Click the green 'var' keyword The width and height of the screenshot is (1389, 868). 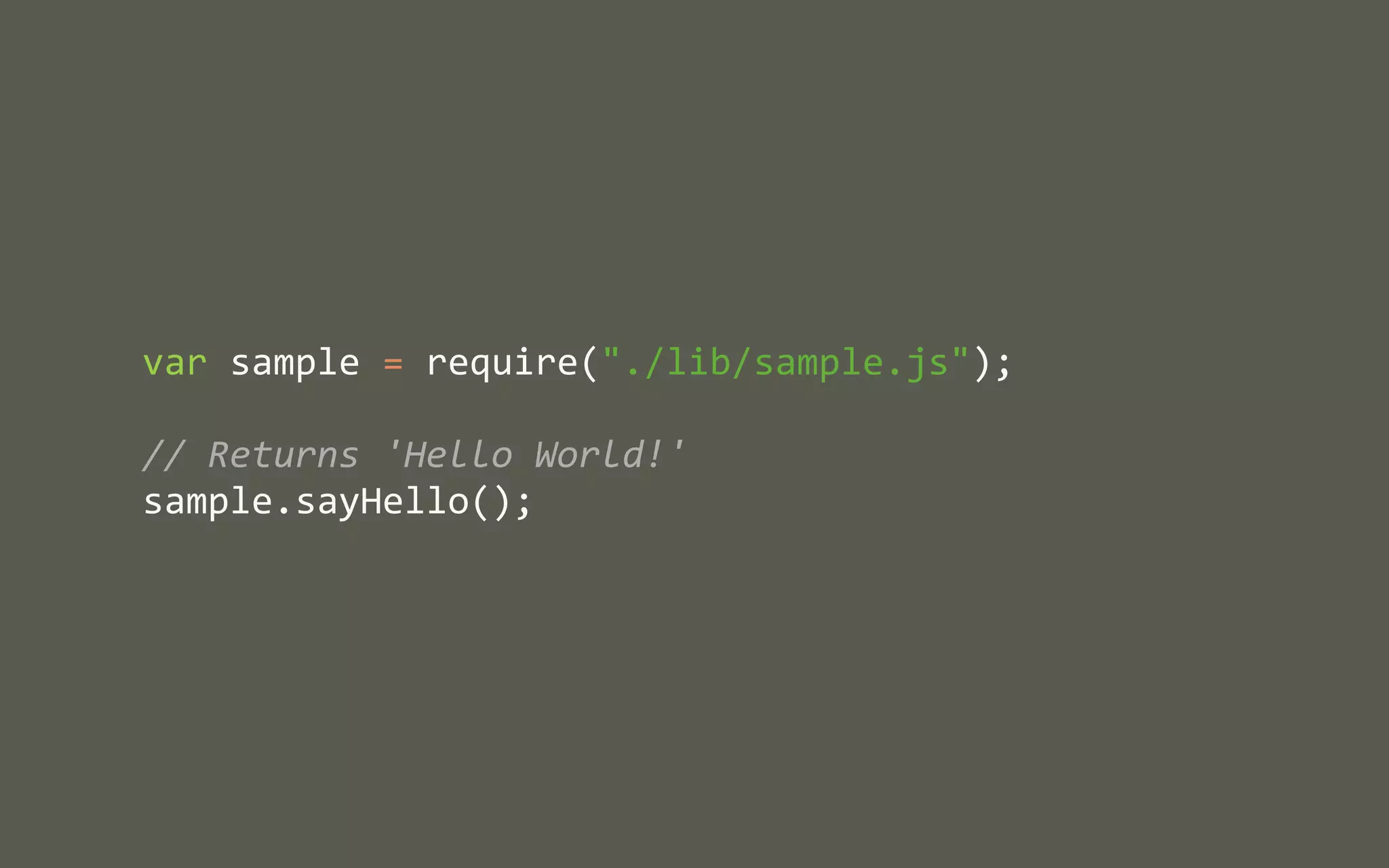point(174,363)
